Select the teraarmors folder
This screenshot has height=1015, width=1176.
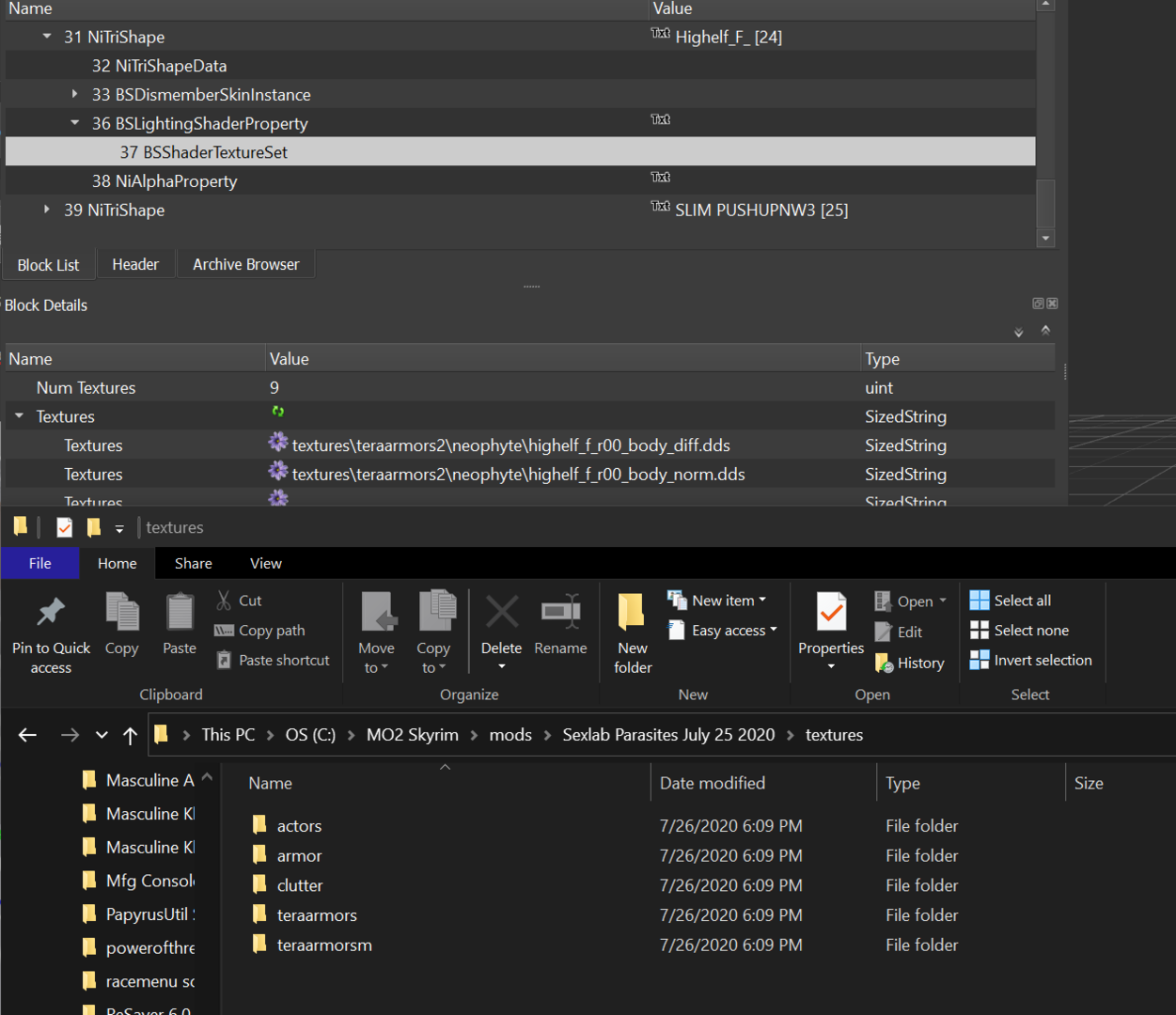(317, 915)
